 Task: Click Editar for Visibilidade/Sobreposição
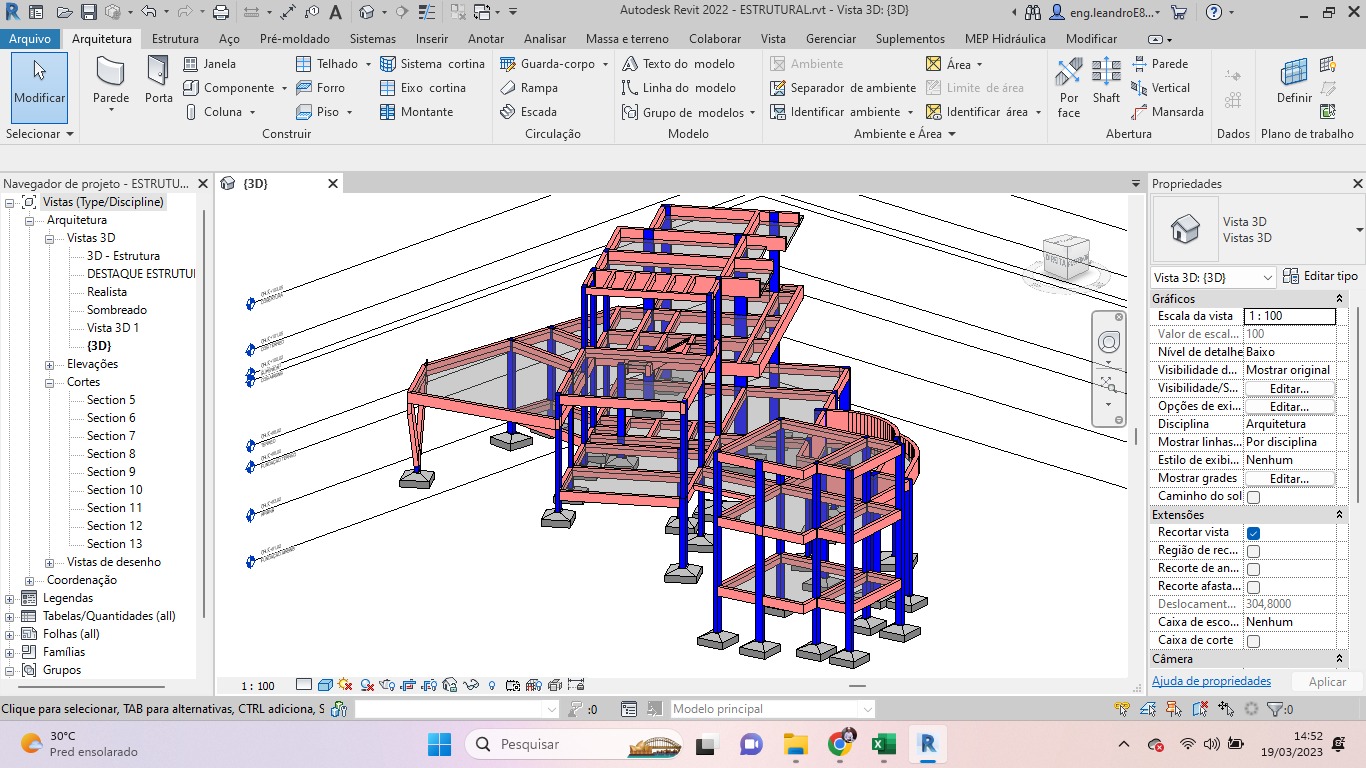[x=1289, y=389]
